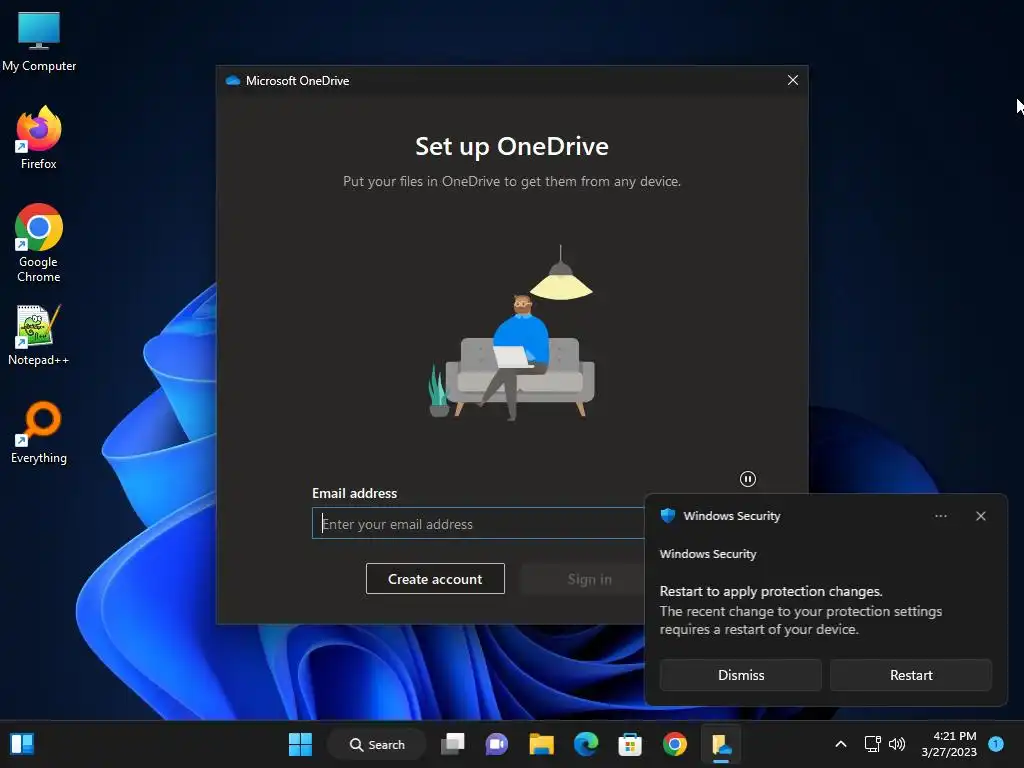This screenshot has width=1024, height=768.
Task: Open the Widgets panel on taskbar
Action: pos(22,744)
